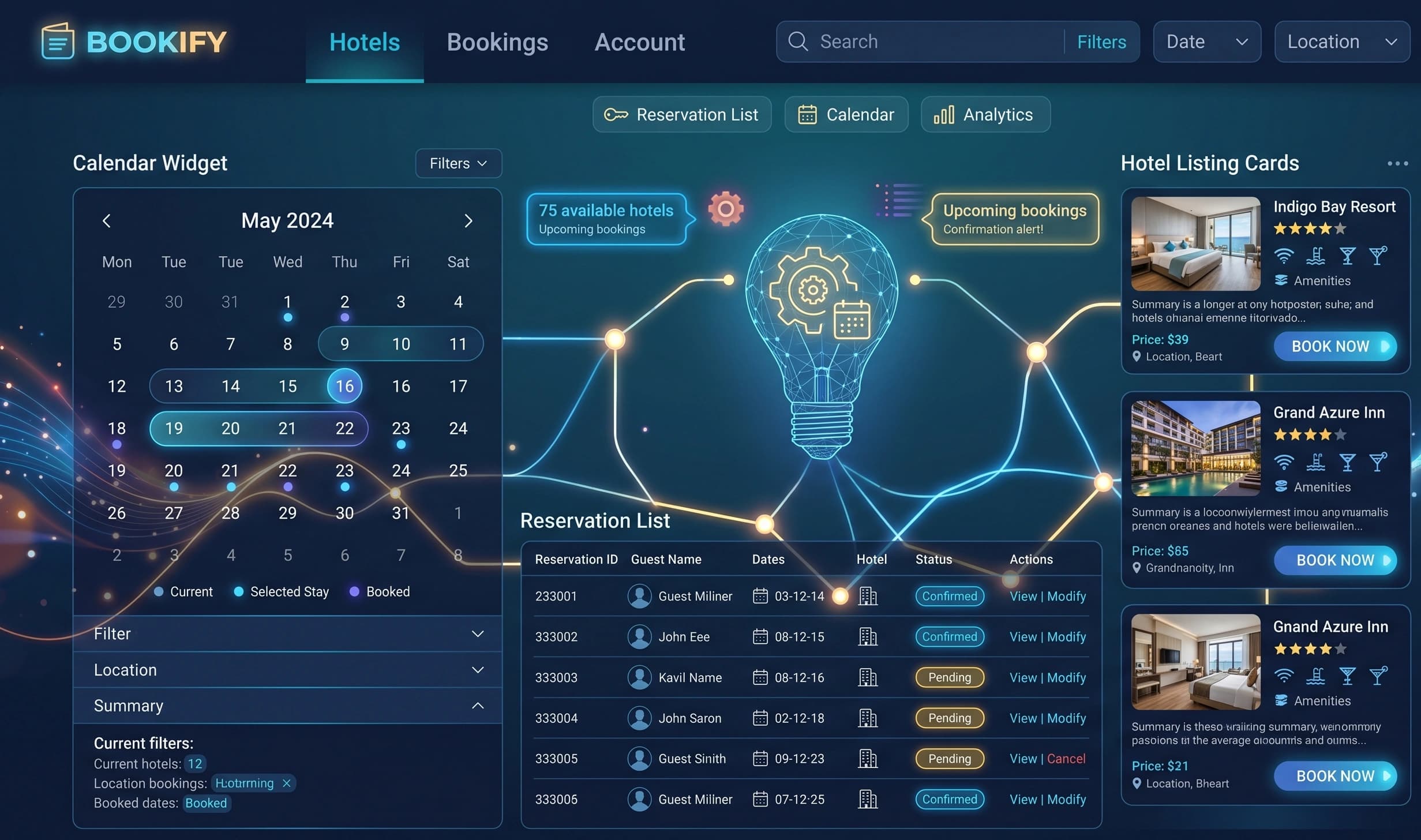Click the Bookify logo icon
This screenshot has height=840, width=1421.
(x=58, y=41)
